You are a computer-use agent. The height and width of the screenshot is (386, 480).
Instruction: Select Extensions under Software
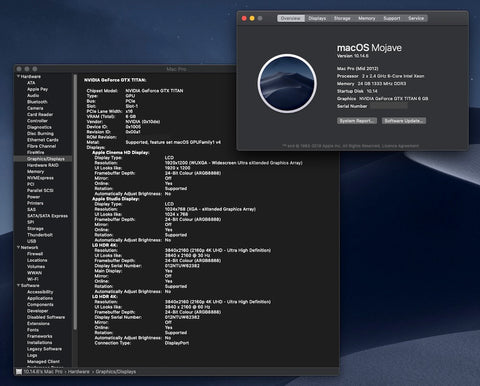click(x=38, y=324)
